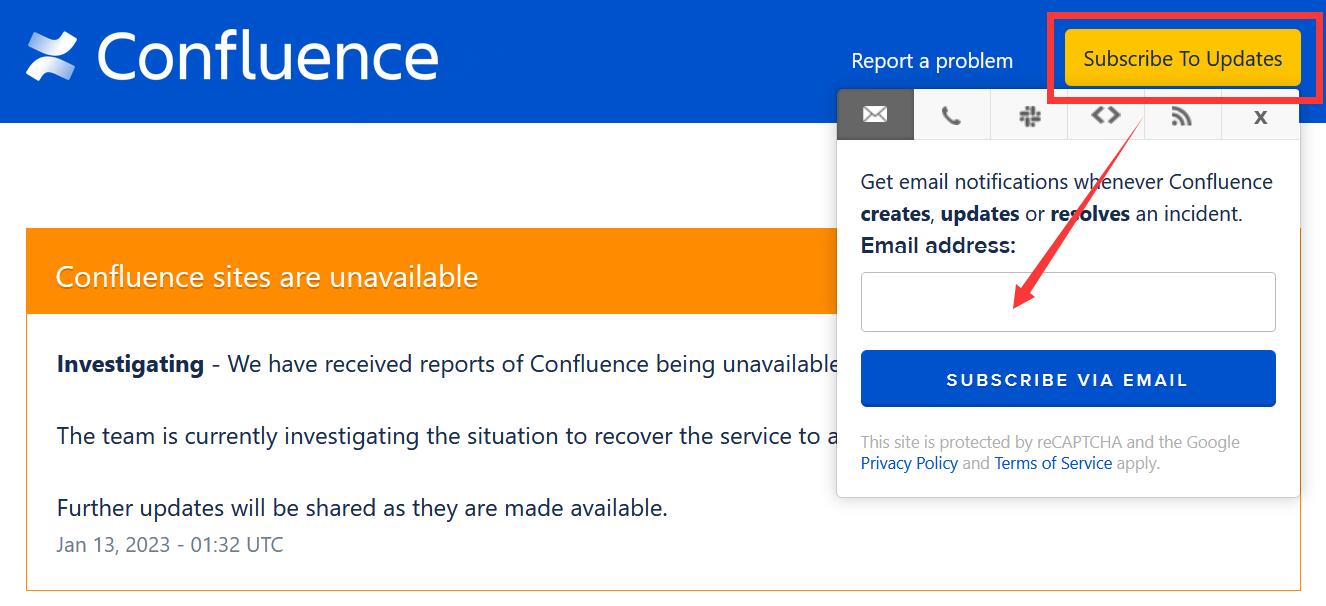This screenshot has width=1326, height=606.
Task: Click the Subscribe To Updates button
Action: click(1182, 58)
